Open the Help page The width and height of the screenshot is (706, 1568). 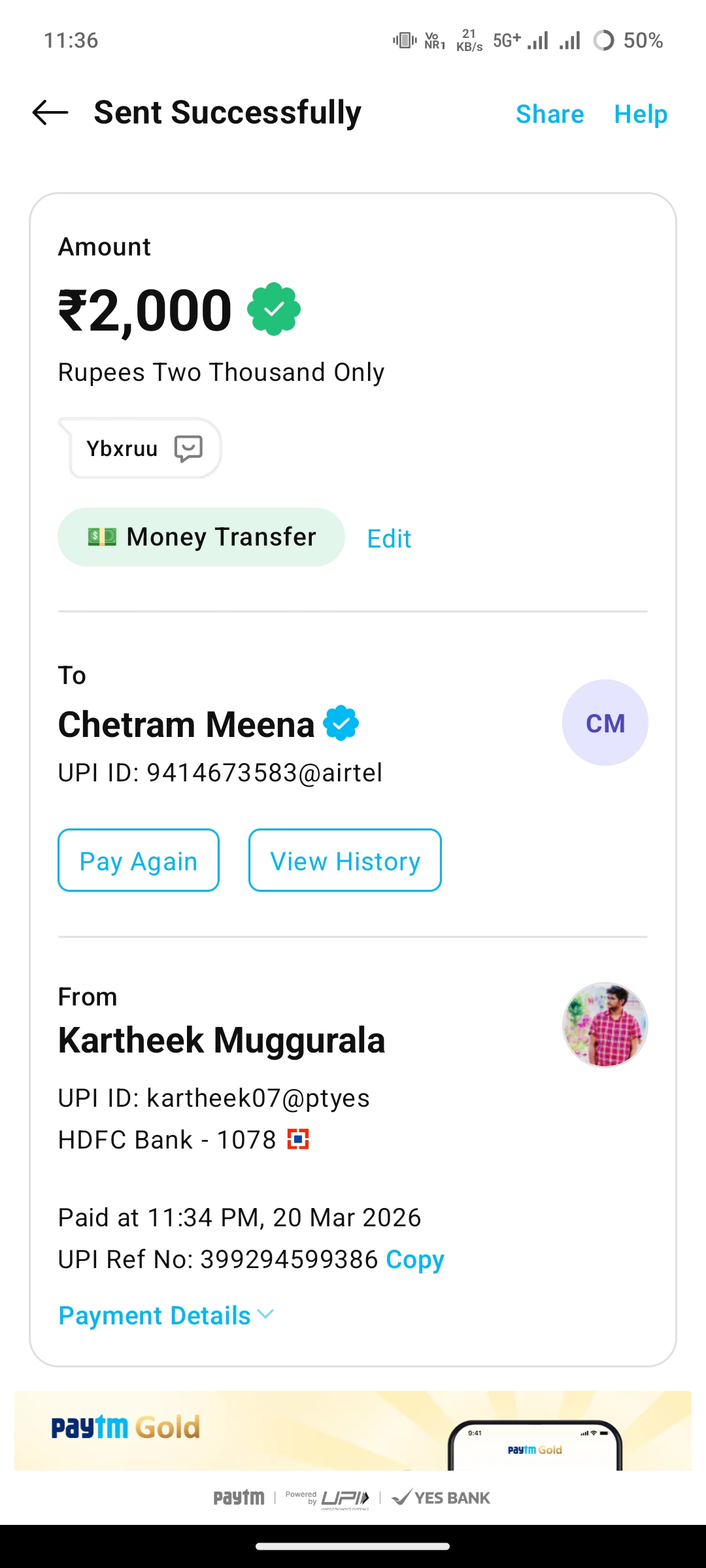point(641,114)
